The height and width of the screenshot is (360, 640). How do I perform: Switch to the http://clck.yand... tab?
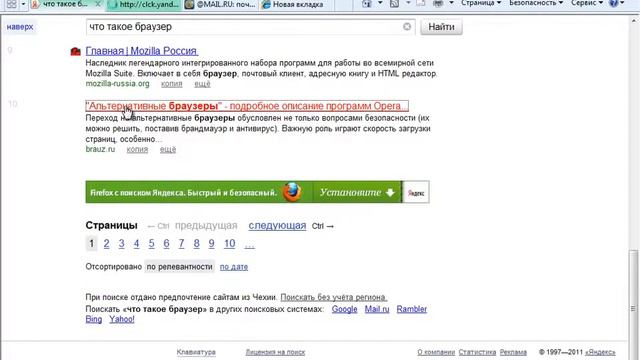(144, 4)
